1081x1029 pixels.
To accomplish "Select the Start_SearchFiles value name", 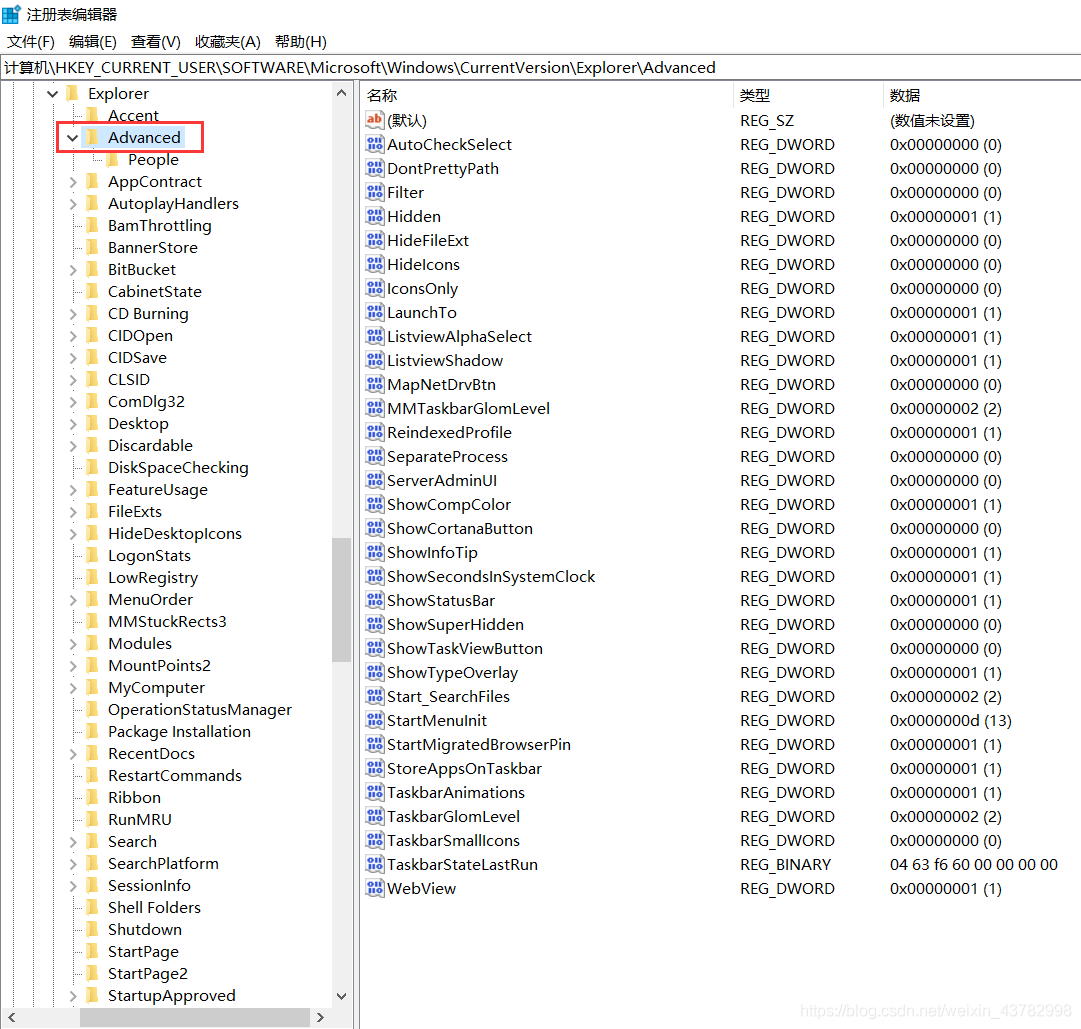I will click(448, 697).
